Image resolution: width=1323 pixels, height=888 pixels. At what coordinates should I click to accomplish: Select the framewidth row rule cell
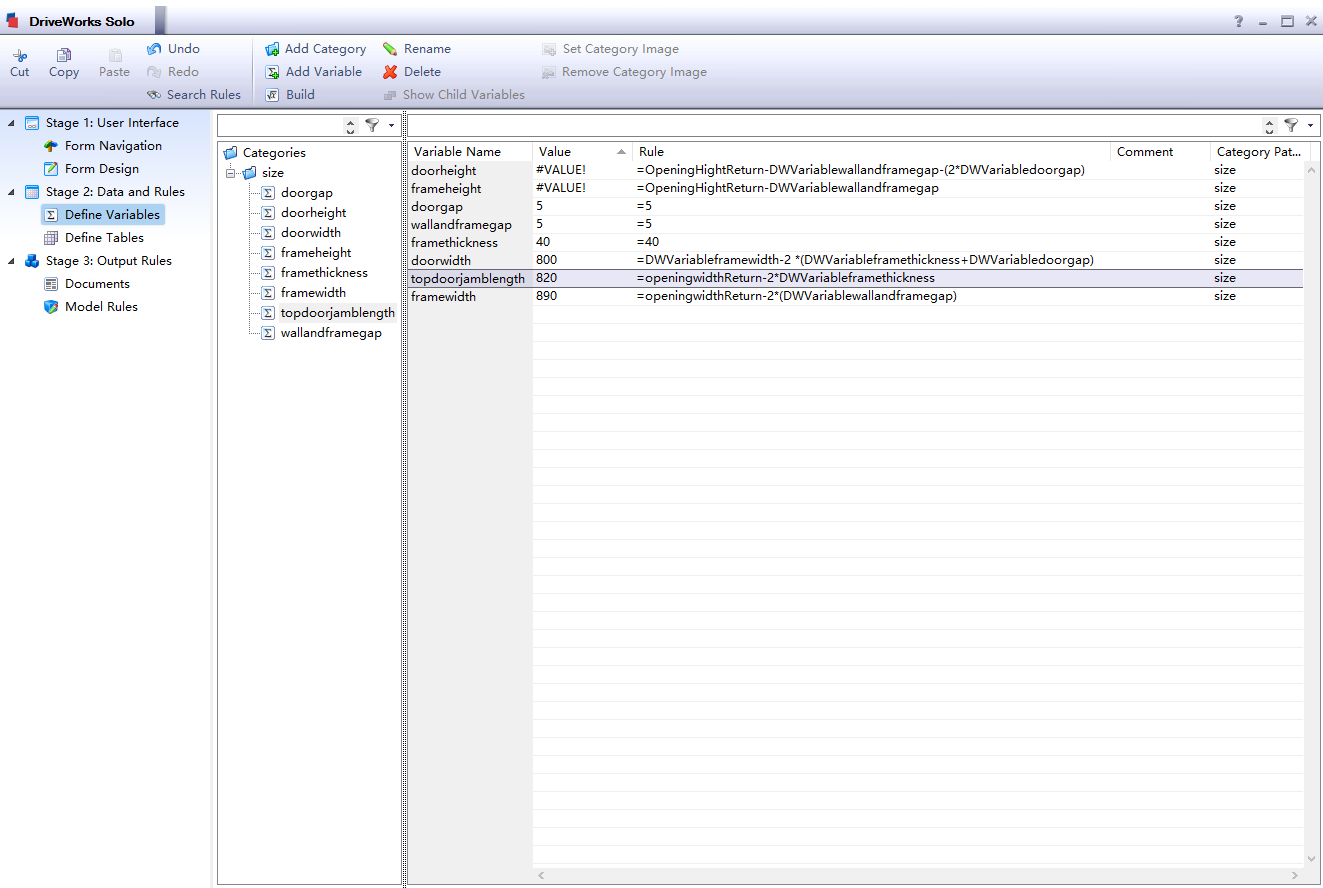pyautogui.click(x=796, y=297)
